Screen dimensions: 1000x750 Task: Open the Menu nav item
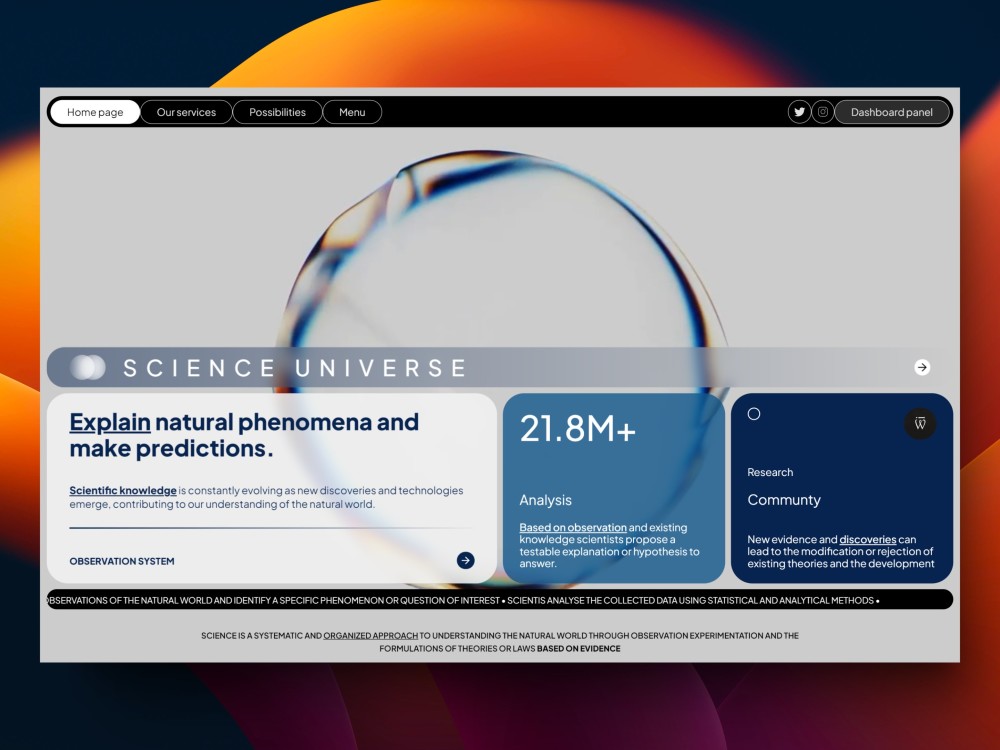coord(352,112)
